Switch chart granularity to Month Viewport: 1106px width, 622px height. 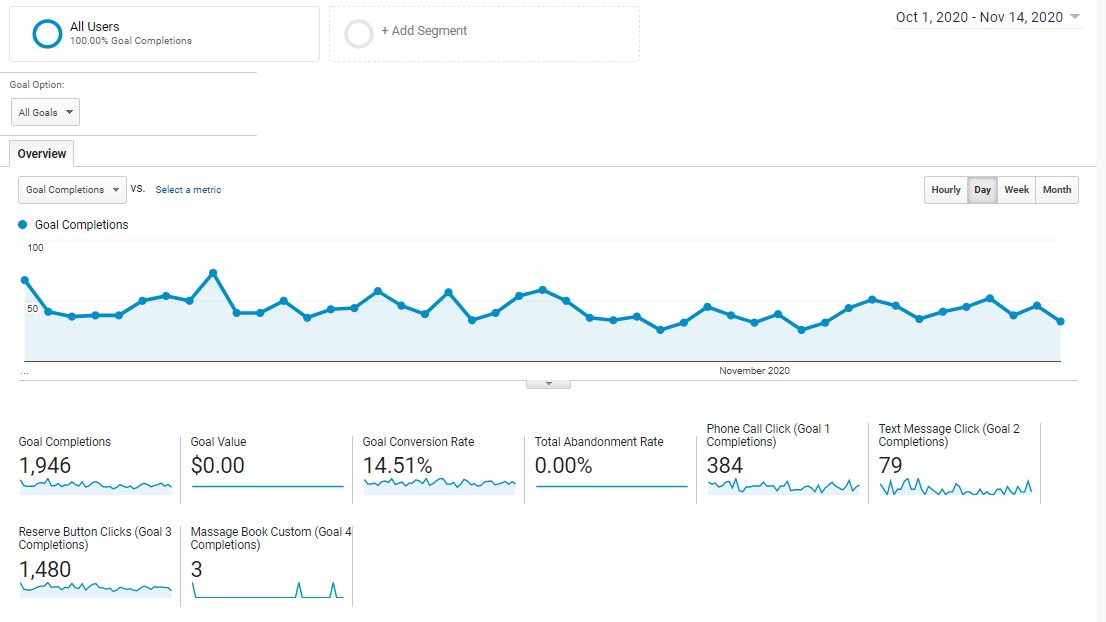click(1057, 189)
